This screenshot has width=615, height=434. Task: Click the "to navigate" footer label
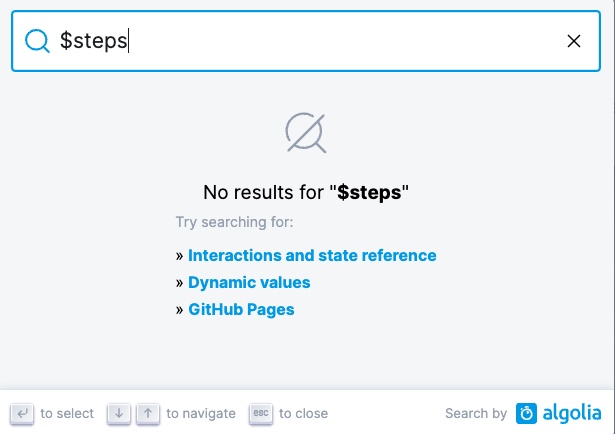pyautogui.click(x=201, y=413)
